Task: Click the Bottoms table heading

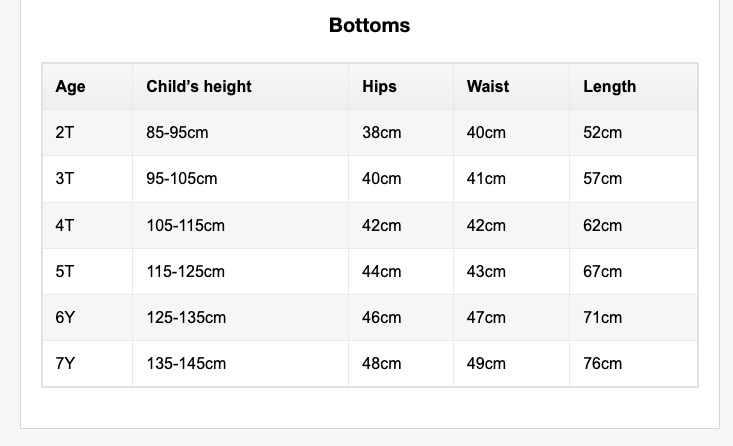Action: (369, 25)
